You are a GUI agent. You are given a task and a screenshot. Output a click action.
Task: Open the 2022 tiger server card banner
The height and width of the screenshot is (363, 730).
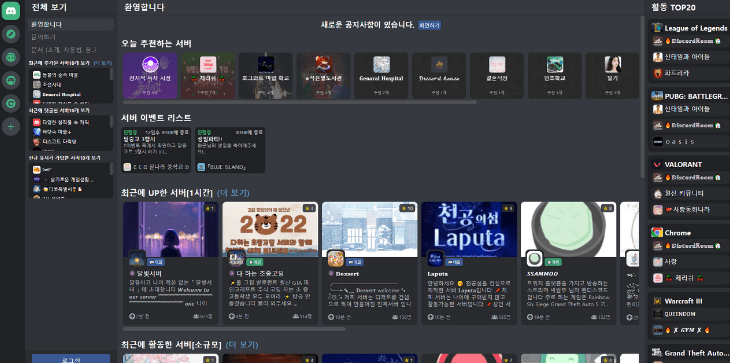coord(270,229)
